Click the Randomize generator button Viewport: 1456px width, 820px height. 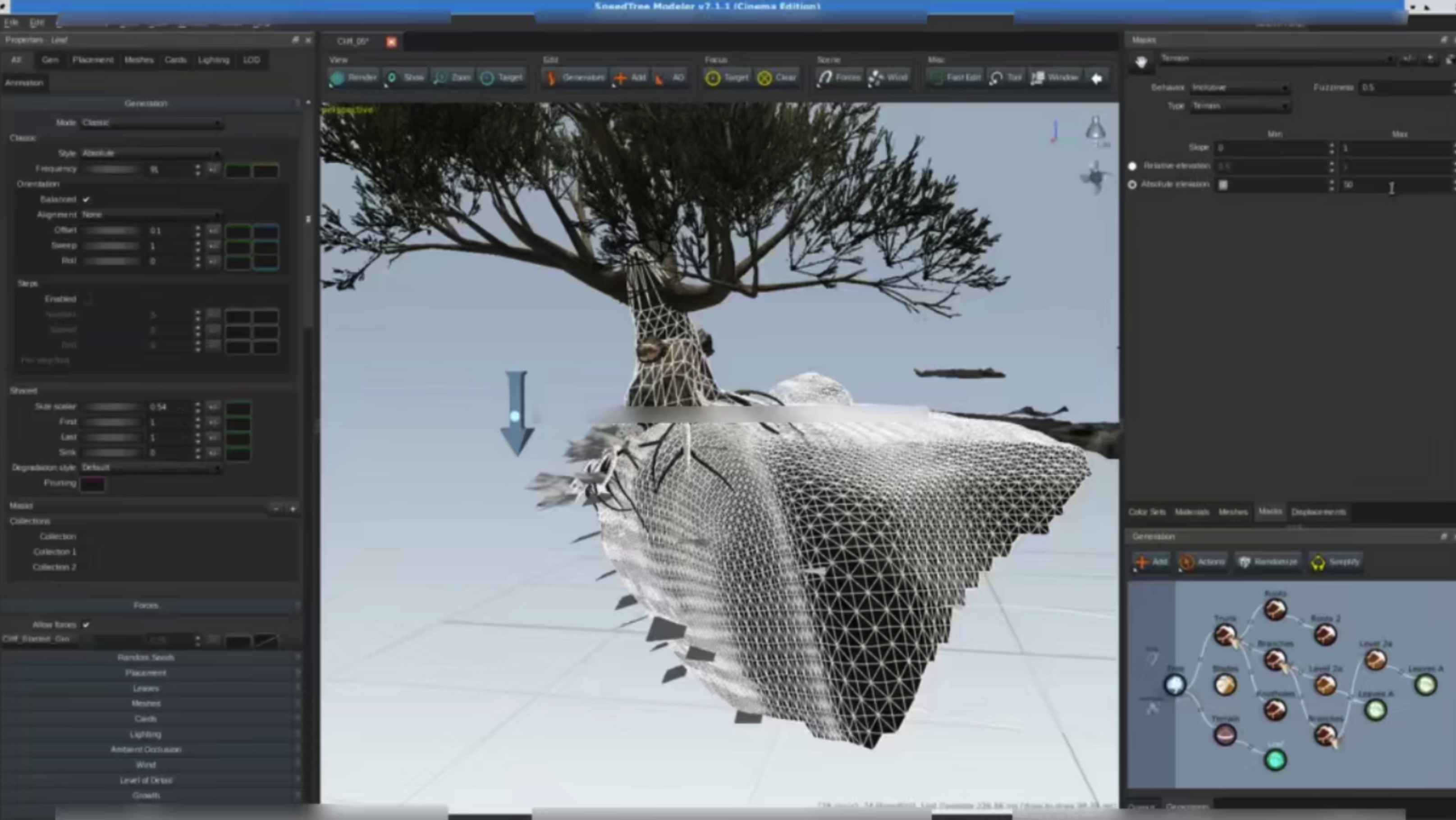click(1268, 562)
